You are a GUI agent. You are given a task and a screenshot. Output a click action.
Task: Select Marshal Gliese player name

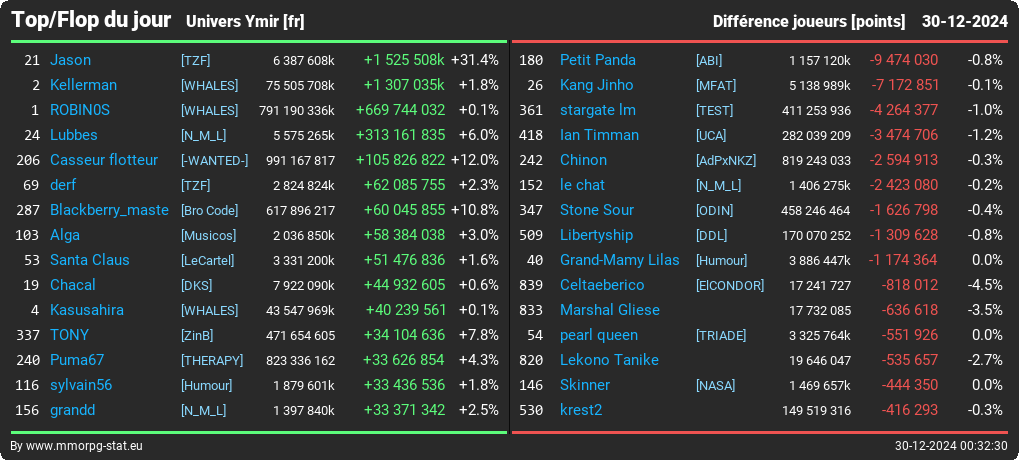click(x=610, y=310)
